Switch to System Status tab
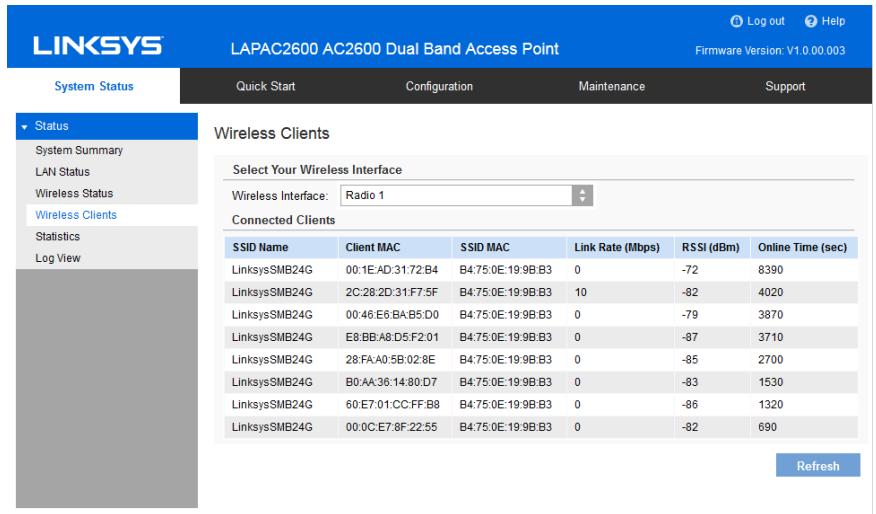The height and width of the screenshot is (514, 876). [94, 86]
